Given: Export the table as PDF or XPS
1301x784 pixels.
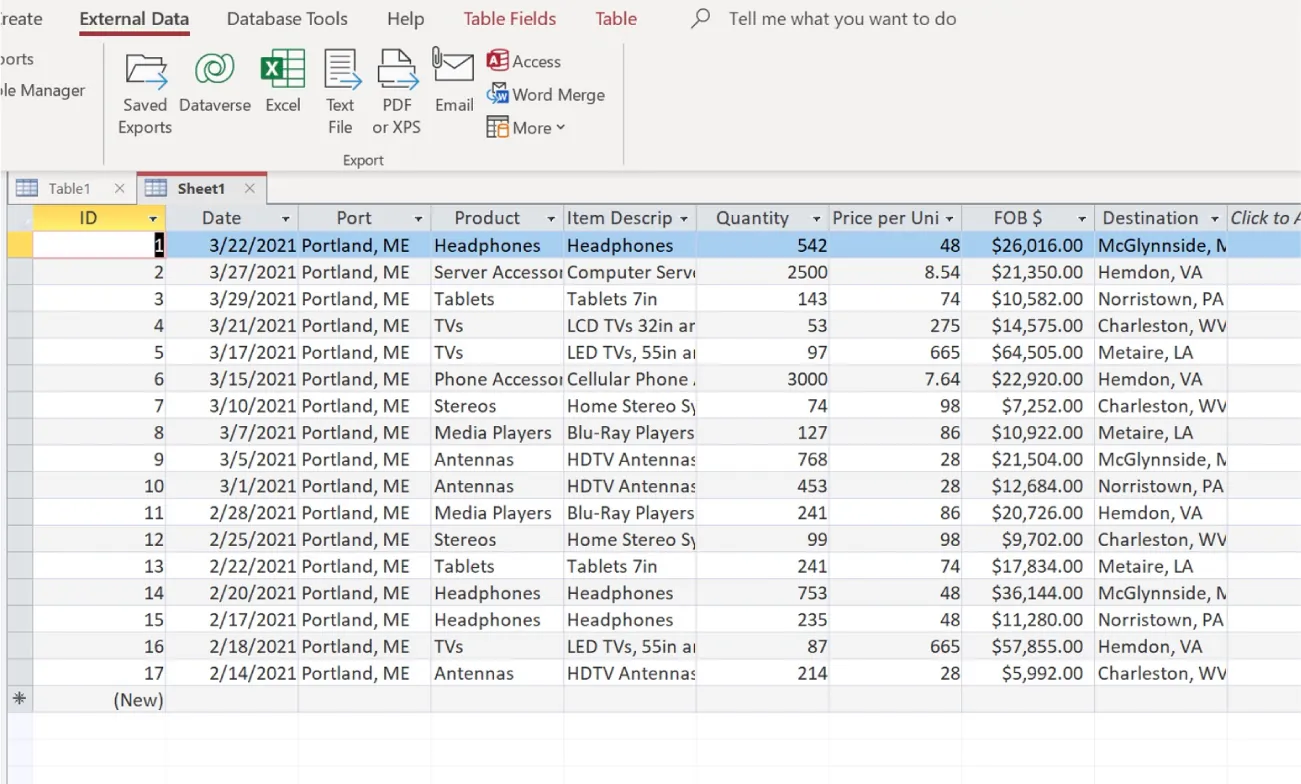Looking at the screenshot, I should (x=396, y=90).
